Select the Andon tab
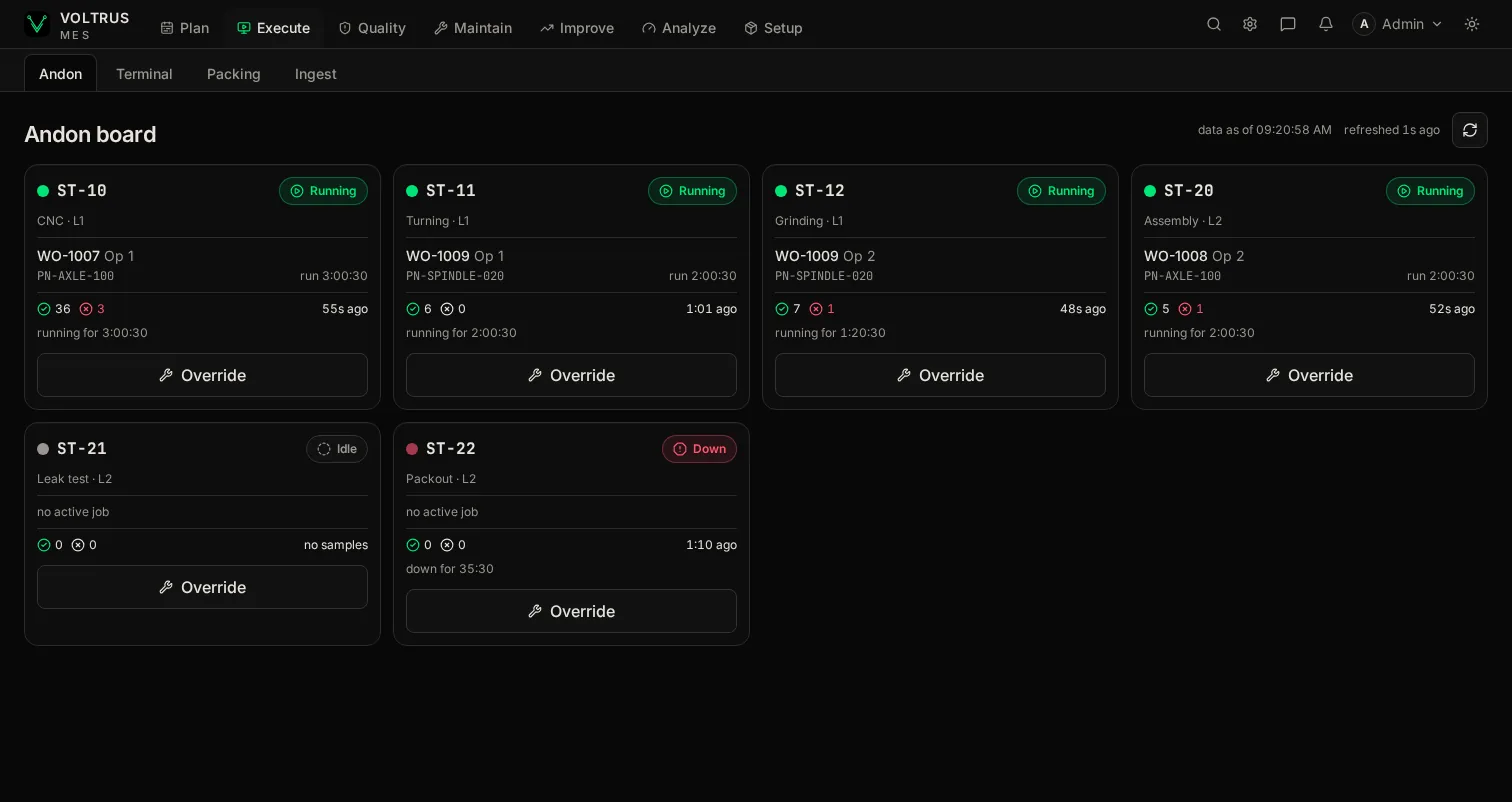 [60, 74]
